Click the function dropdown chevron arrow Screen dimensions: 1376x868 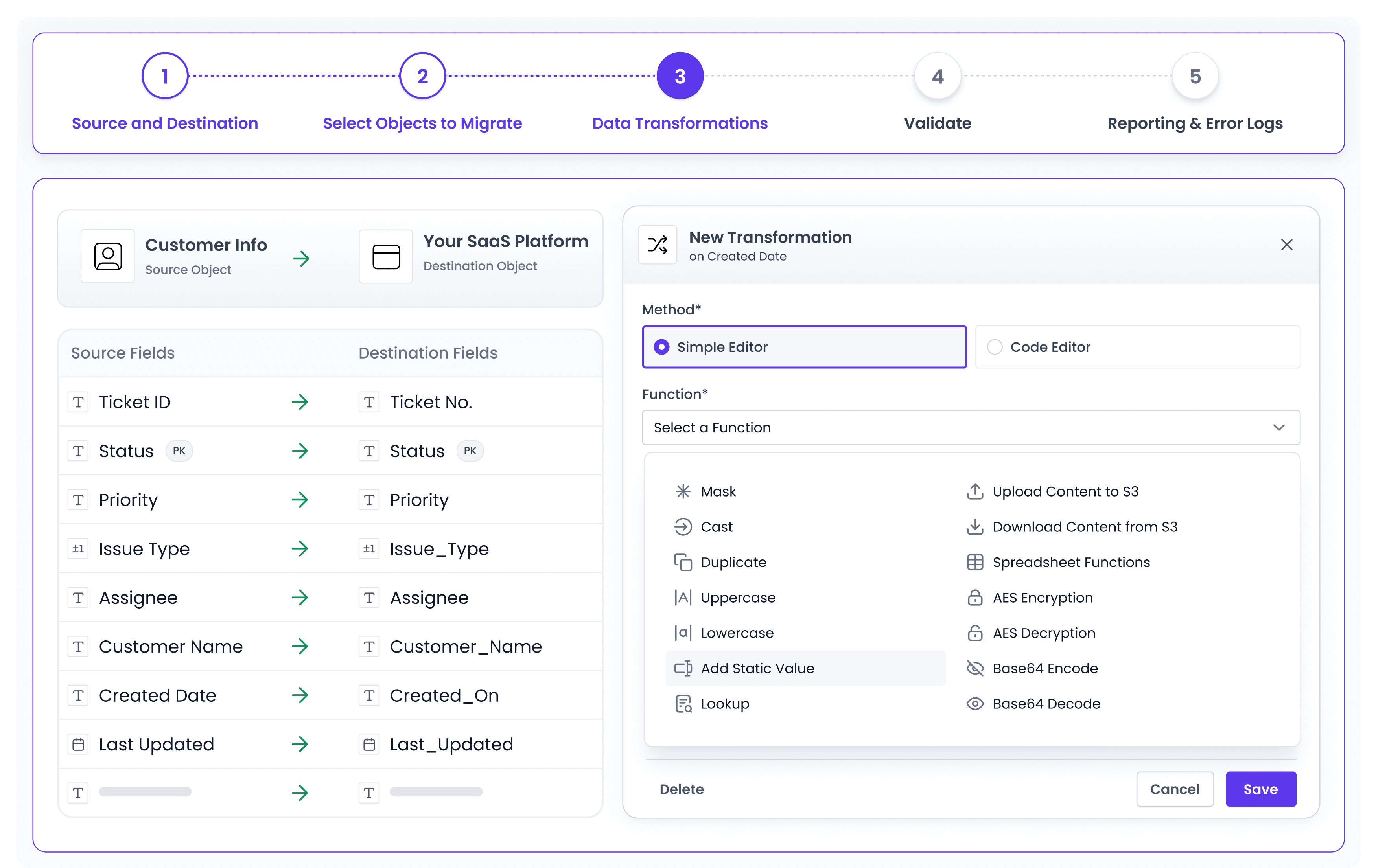1279,428
